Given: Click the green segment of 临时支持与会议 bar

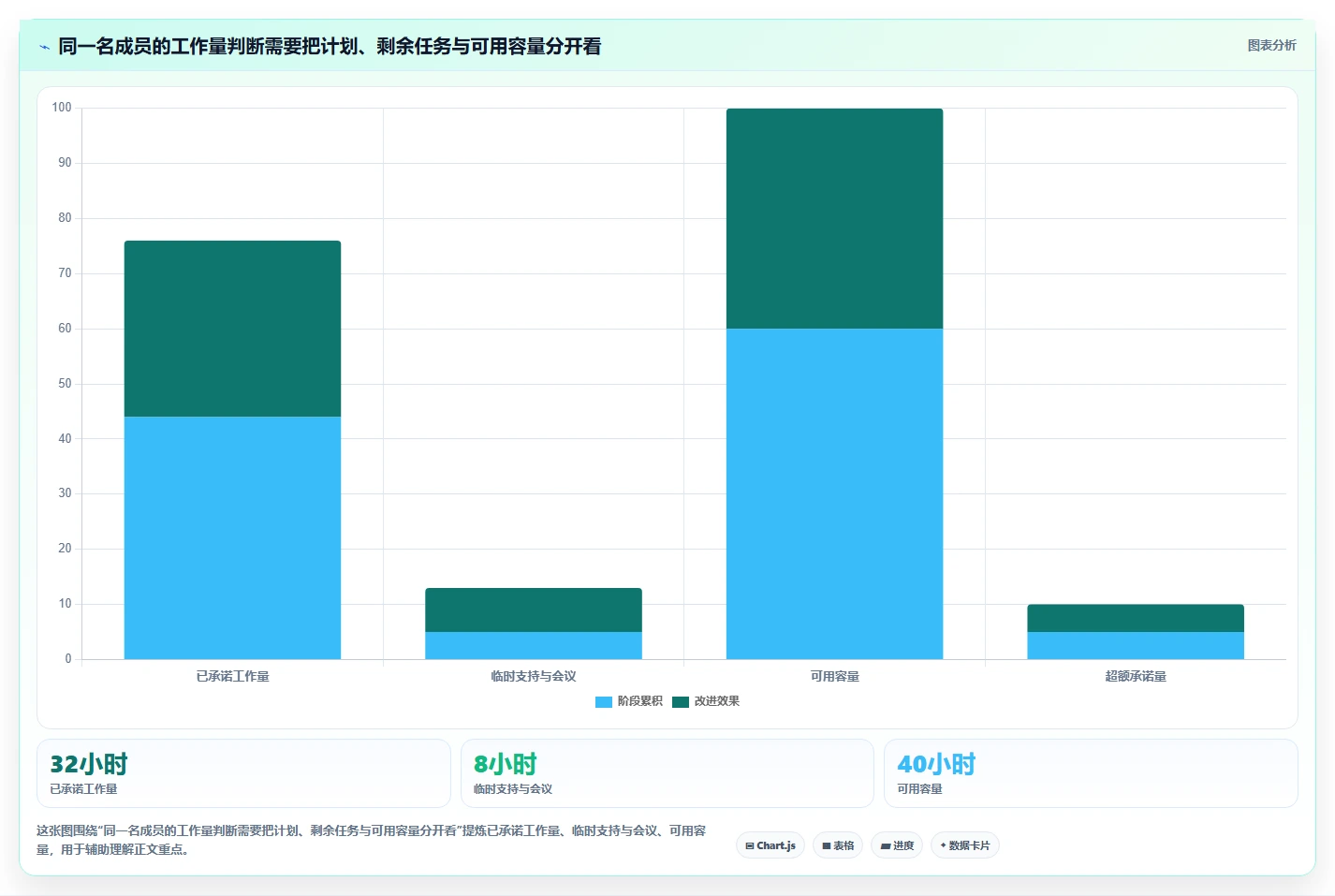Looking at the screenshot, I should pos(534,610).
